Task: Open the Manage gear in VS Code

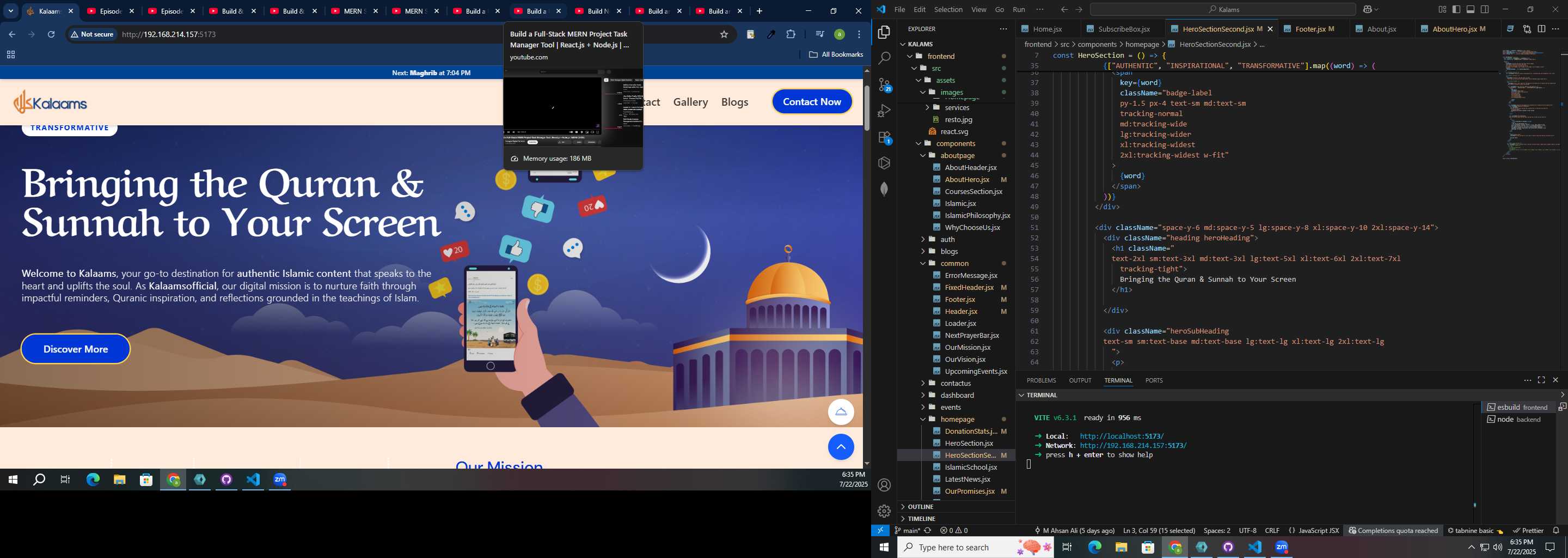Action: click(884, 511)
